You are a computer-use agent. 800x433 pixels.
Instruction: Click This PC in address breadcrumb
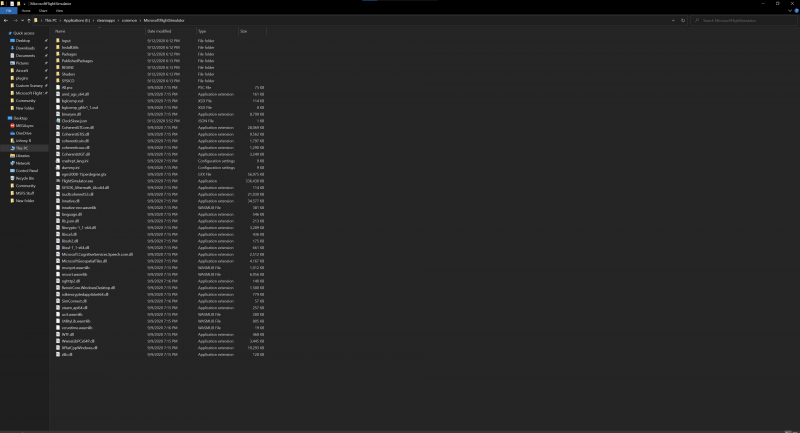click(51, 20)
